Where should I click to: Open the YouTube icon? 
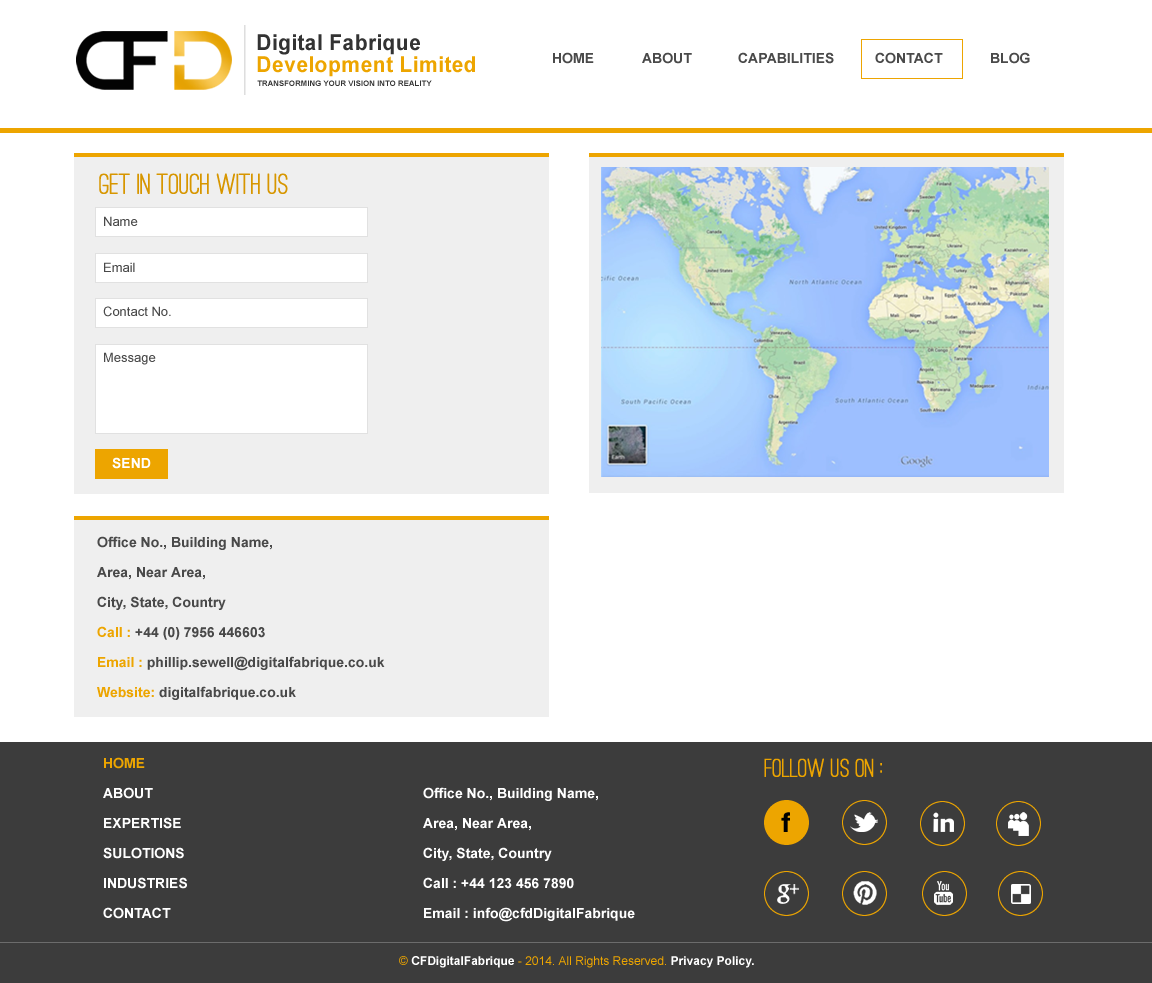[x=943, y=893]
